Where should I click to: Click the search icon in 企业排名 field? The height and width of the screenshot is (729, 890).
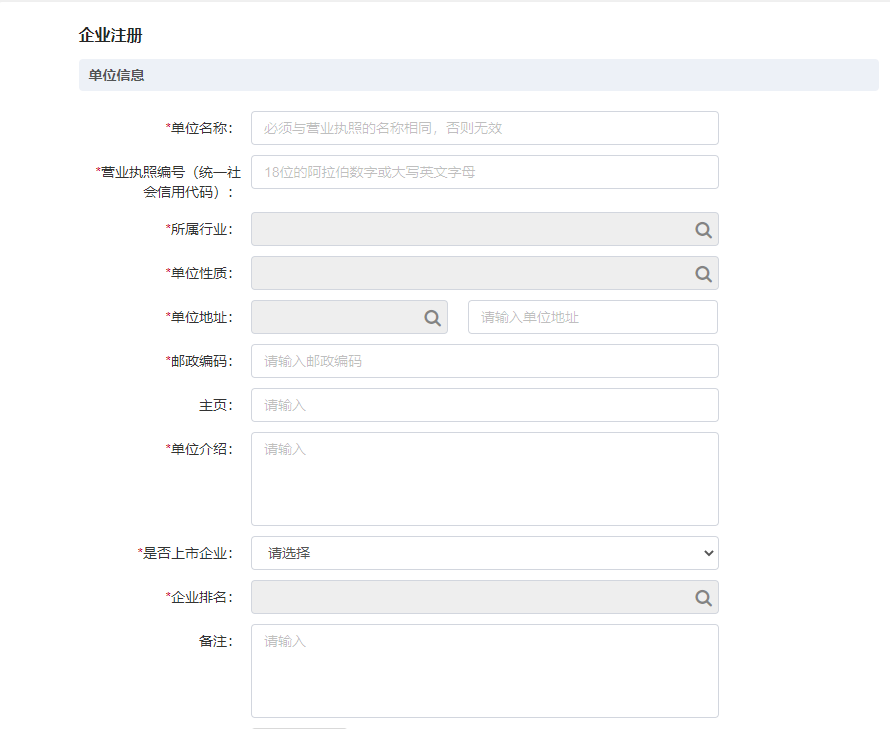point(703,598)
